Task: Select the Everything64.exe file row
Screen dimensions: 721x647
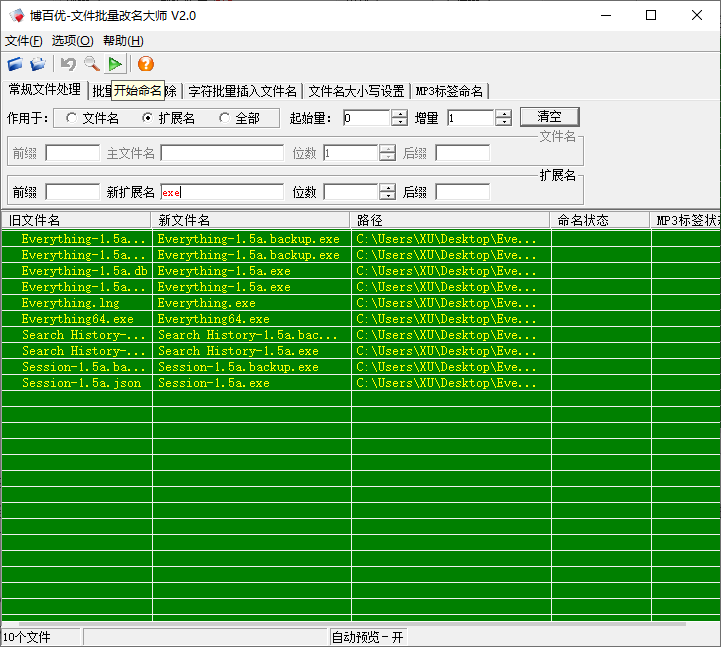Action: click(x=77, y=319)
